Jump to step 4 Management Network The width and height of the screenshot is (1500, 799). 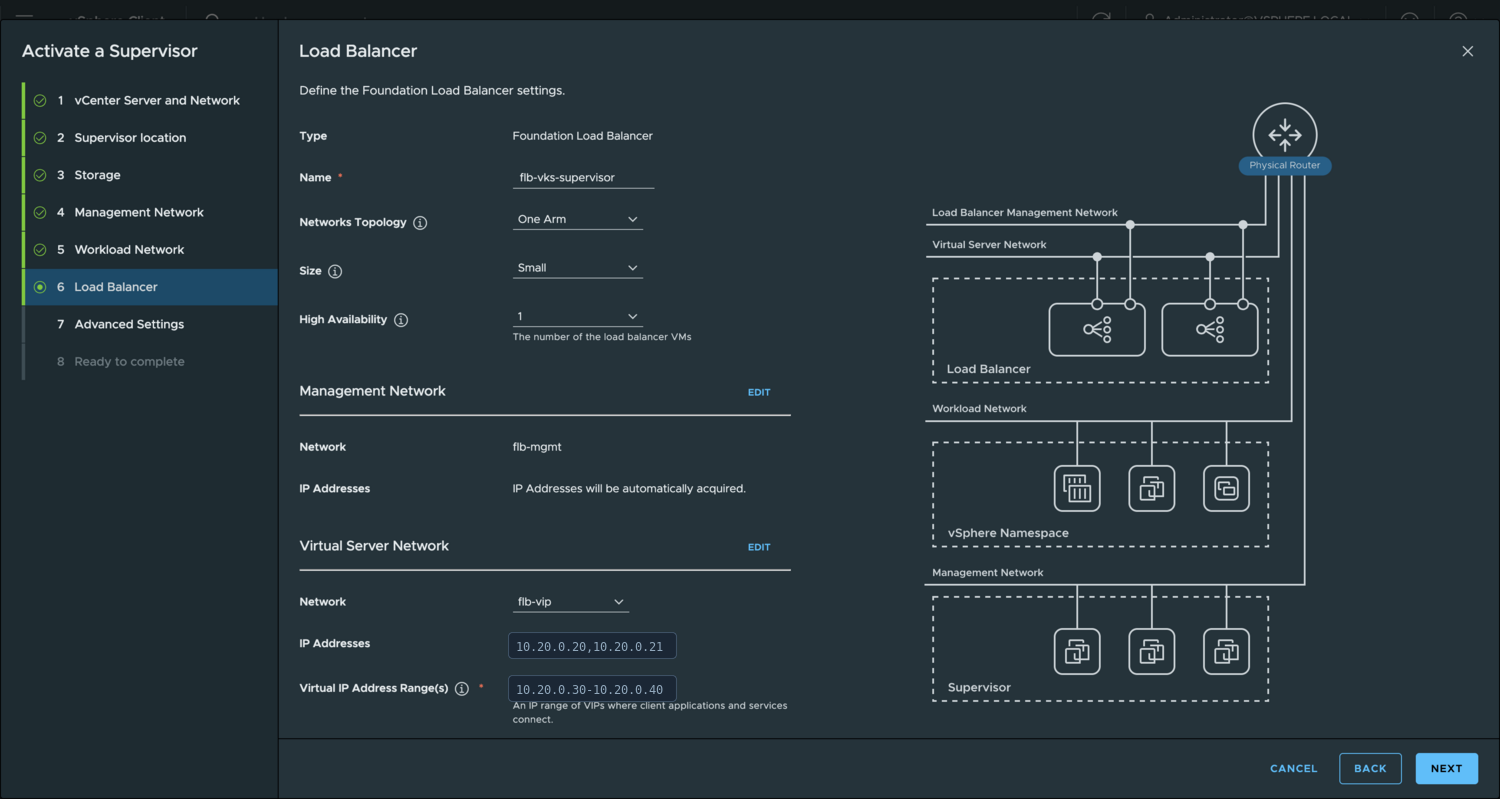tap(150, 212)
